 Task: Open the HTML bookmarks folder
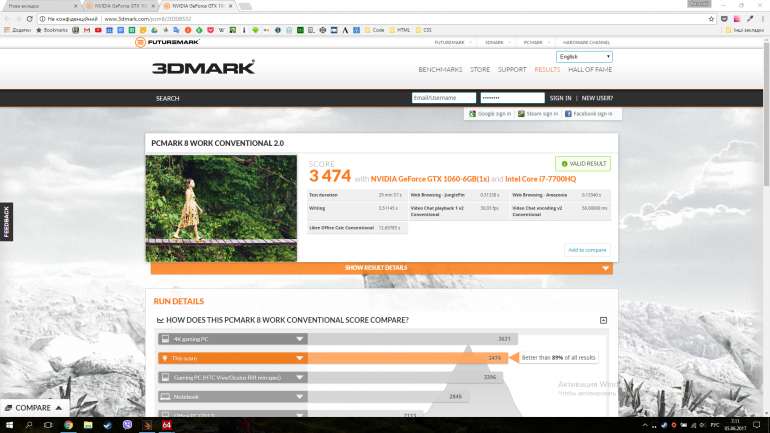(400, 30)
